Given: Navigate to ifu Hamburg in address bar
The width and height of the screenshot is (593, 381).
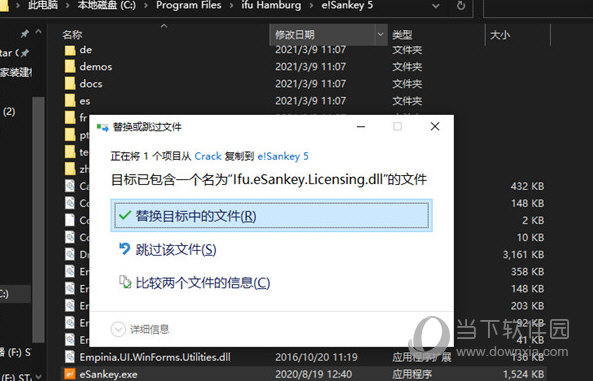Looking at the screenshot, I should click(272, 6).
